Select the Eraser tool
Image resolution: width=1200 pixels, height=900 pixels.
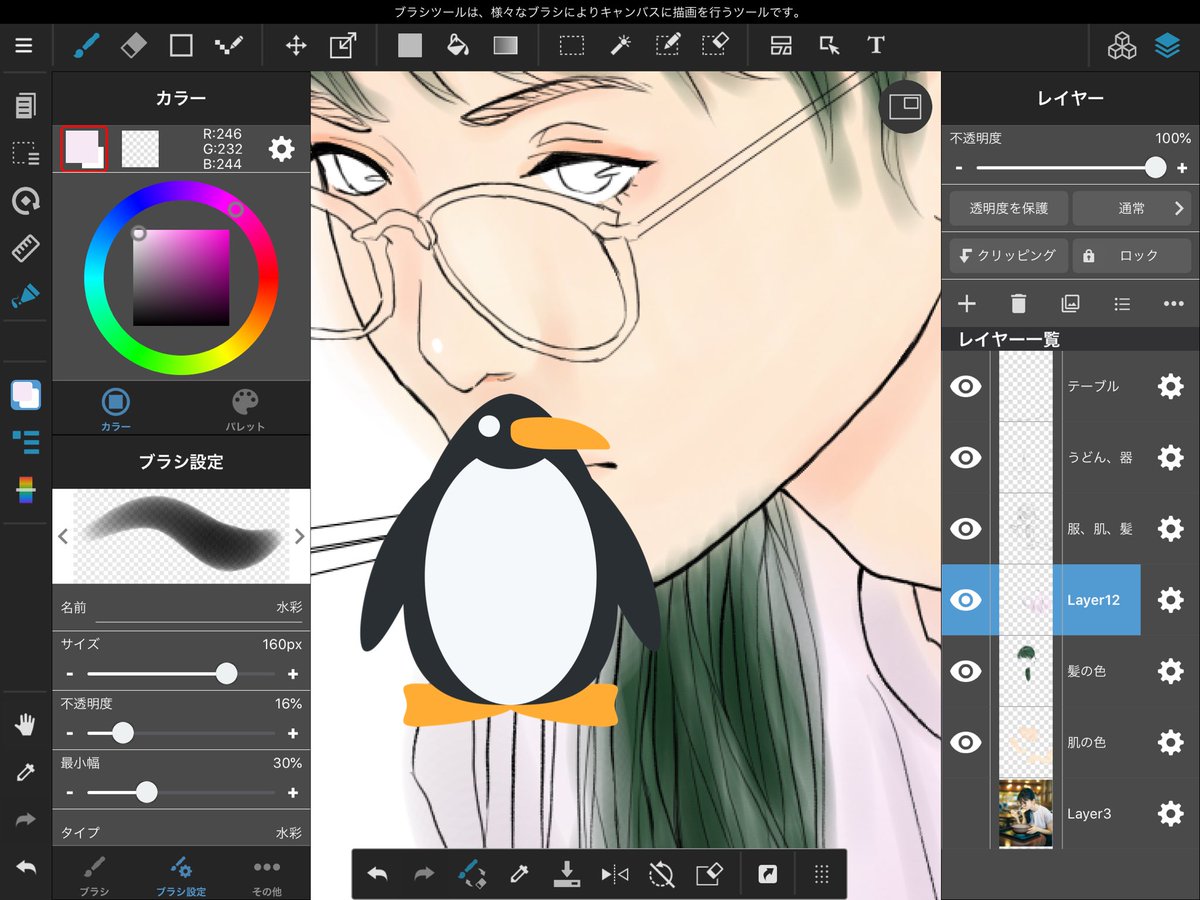click(133, 45)
